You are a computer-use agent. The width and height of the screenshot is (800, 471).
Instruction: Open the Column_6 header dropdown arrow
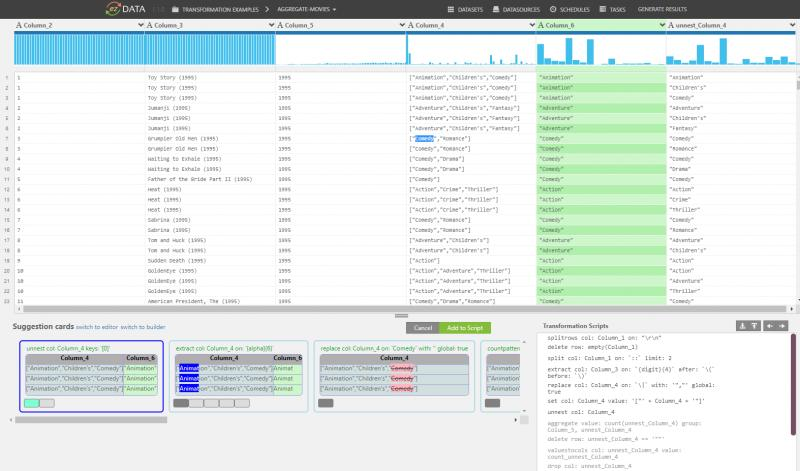pos(659,23)
